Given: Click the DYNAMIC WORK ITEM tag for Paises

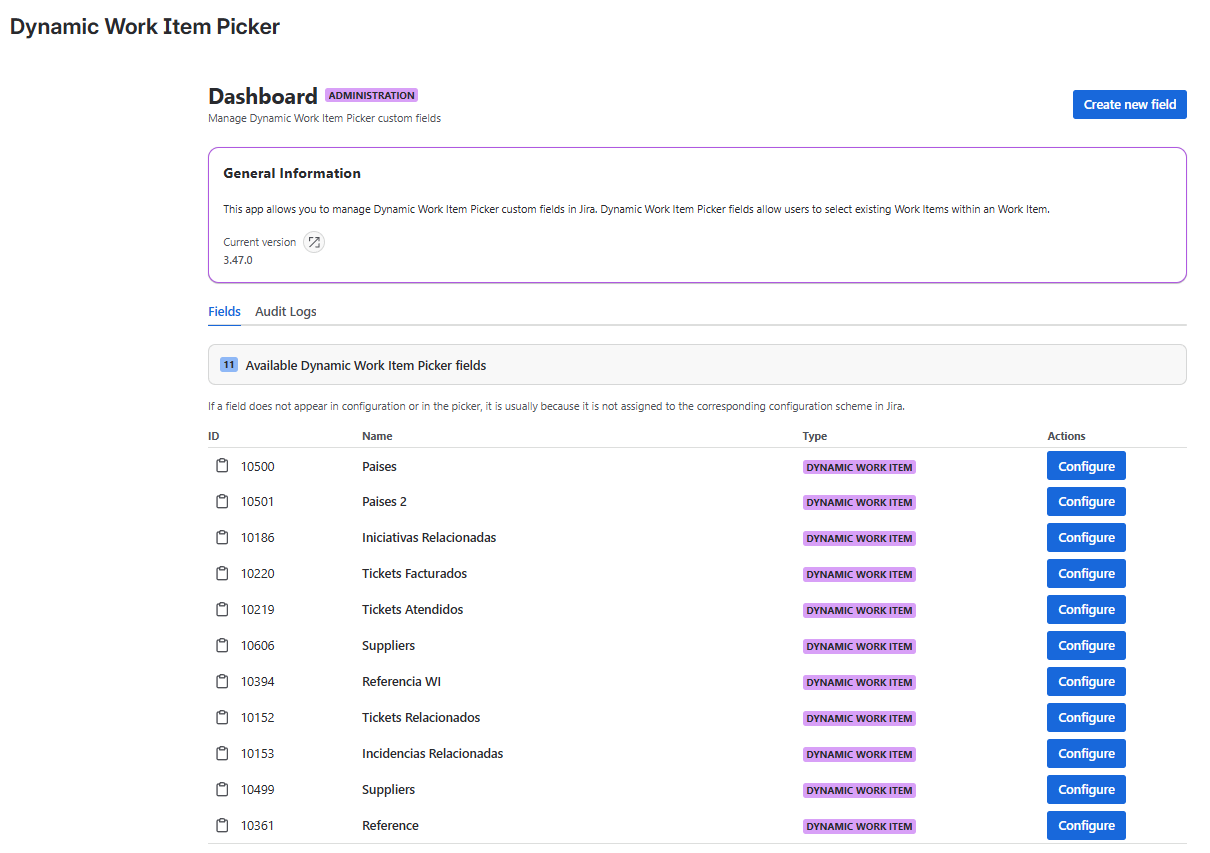Looking at the screenshot, I should tap(859, 467).
